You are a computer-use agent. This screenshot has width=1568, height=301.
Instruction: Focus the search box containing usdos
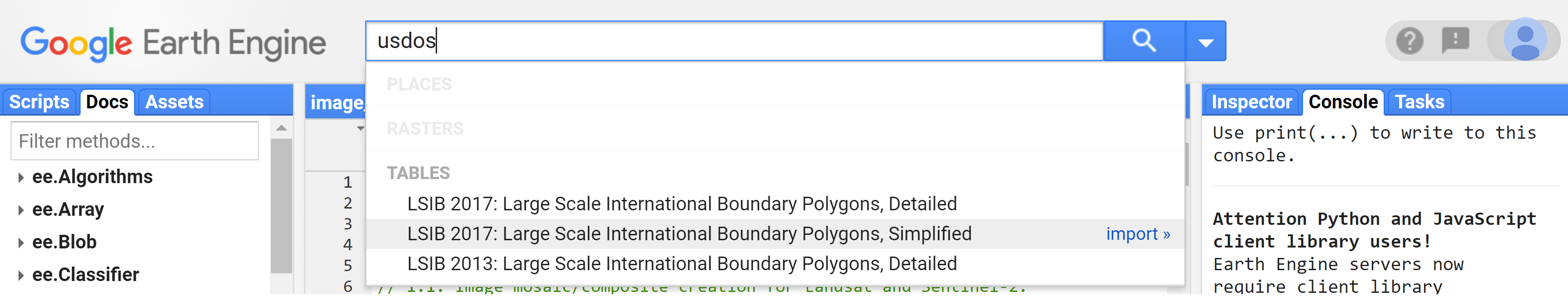click(734, 41)
